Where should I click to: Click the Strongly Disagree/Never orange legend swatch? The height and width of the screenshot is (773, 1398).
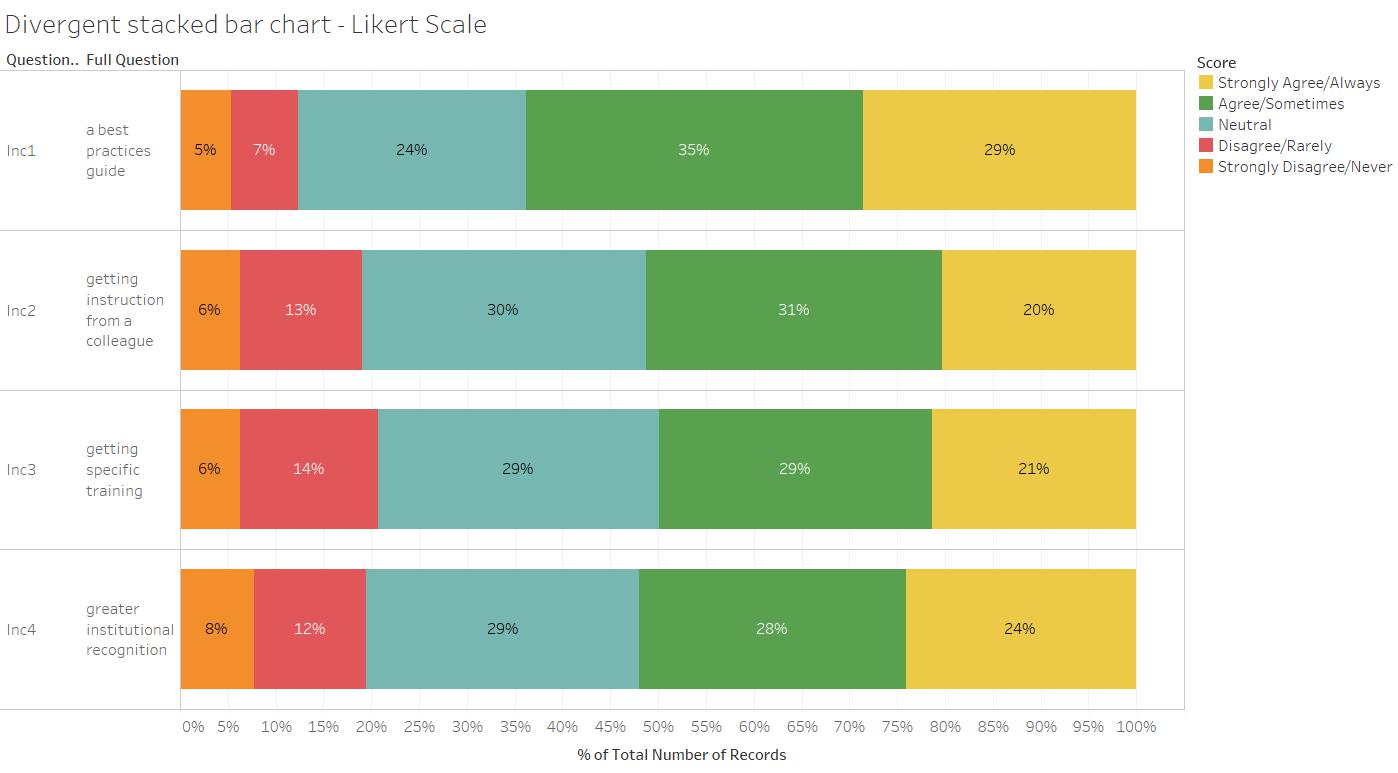coord(1205,167)
